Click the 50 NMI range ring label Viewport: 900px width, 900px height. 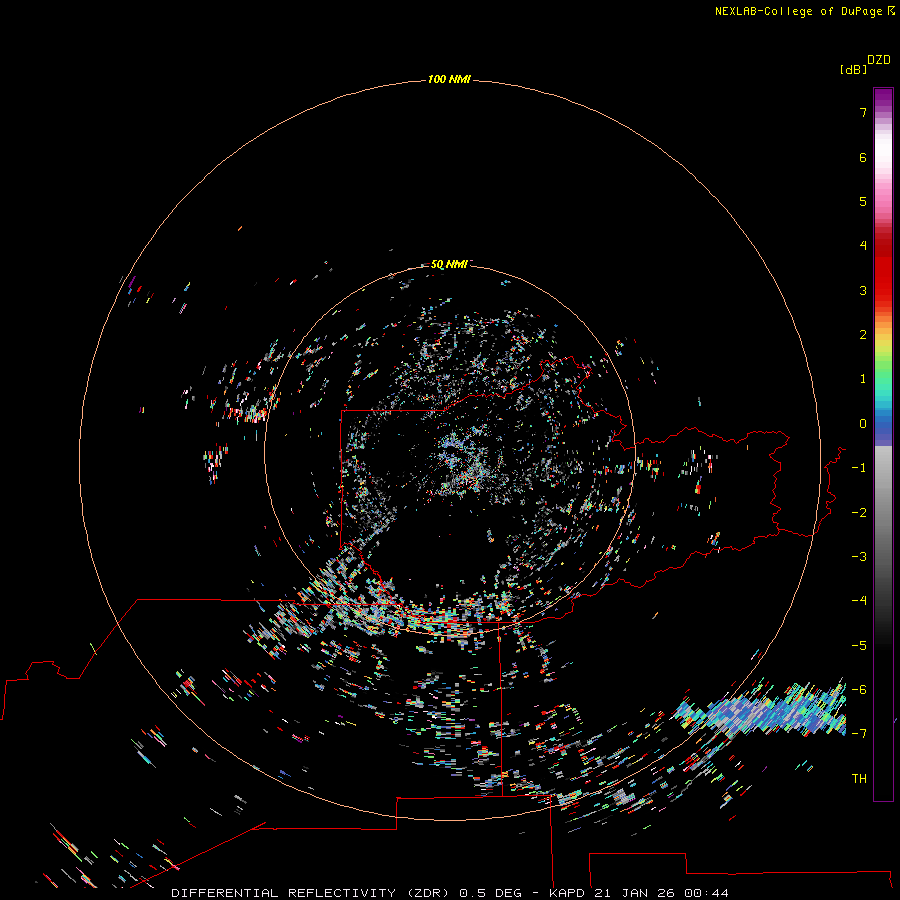449,264
